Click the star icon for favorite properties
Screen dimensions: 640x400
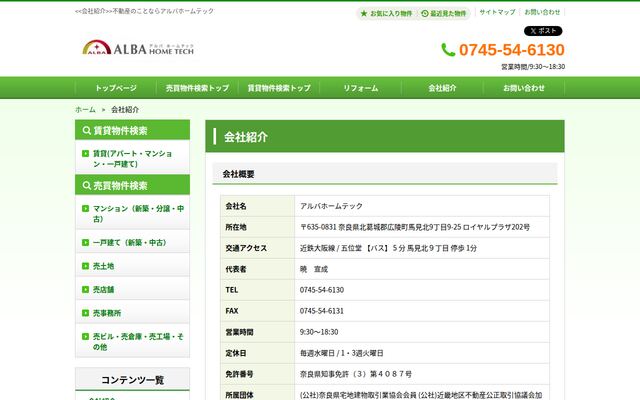[x=364, y=13]
